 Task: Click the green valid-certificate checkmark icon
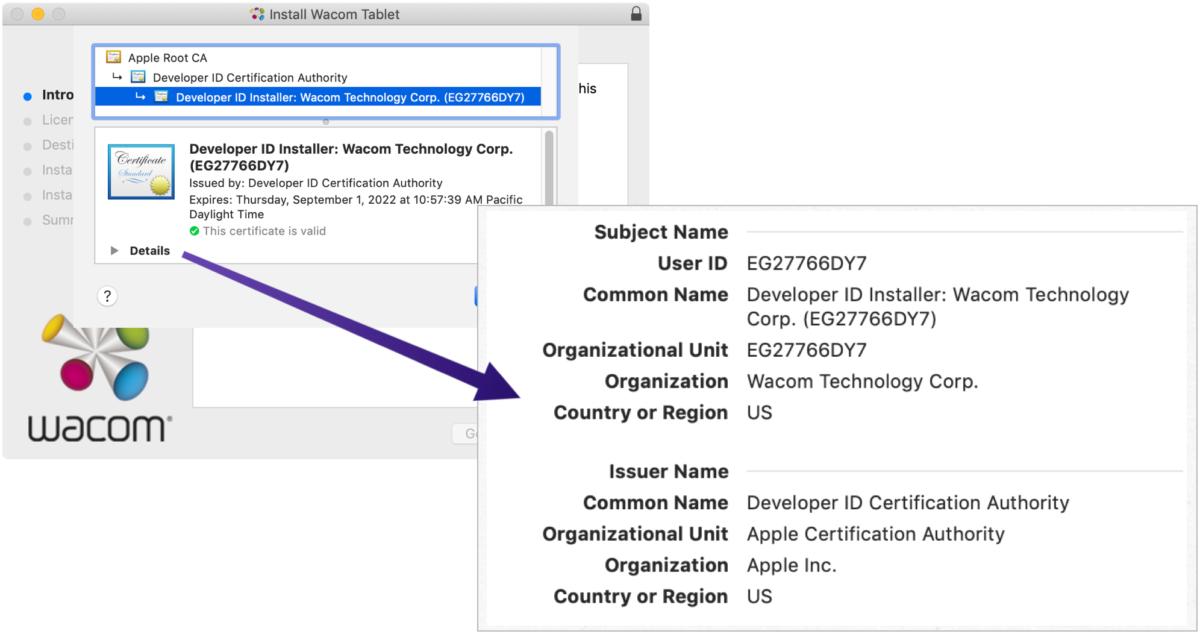(x=195, y=231)
